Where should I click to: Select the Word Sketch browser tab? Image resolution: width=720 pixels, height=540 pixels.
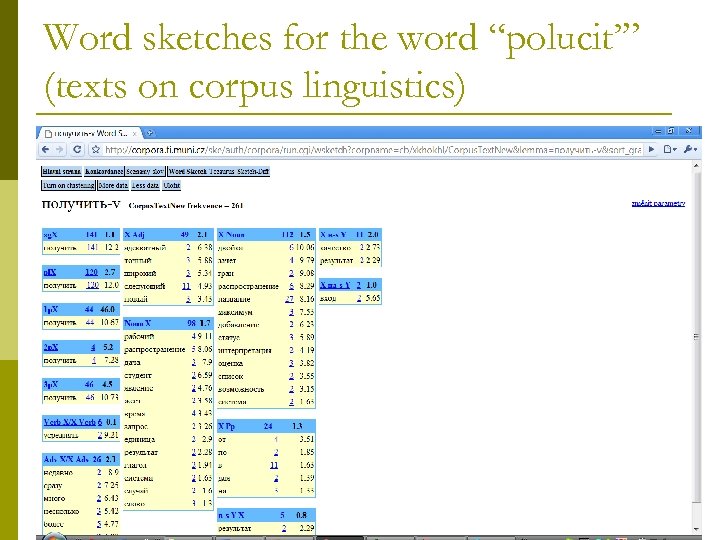point(88,133)
